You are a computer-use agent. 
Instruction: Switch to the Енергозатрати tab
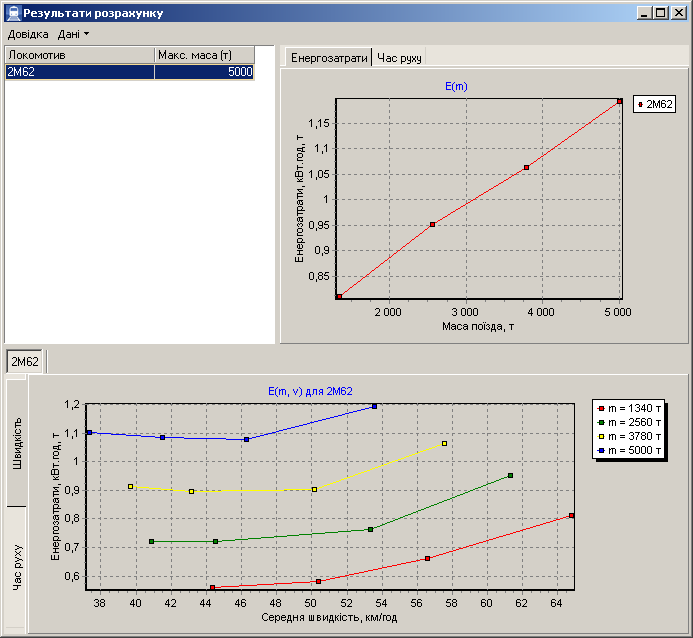tap(327, 58)
